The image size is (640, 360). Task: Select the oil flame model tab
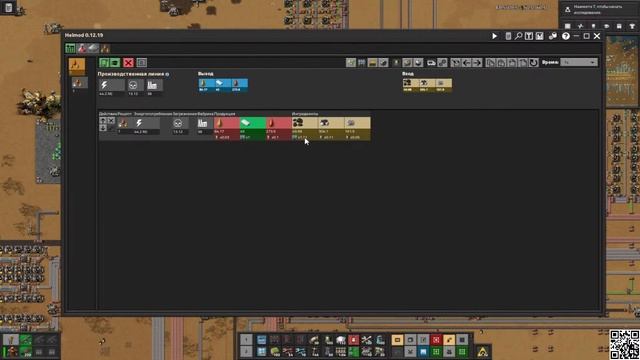(x=105, y=49)
